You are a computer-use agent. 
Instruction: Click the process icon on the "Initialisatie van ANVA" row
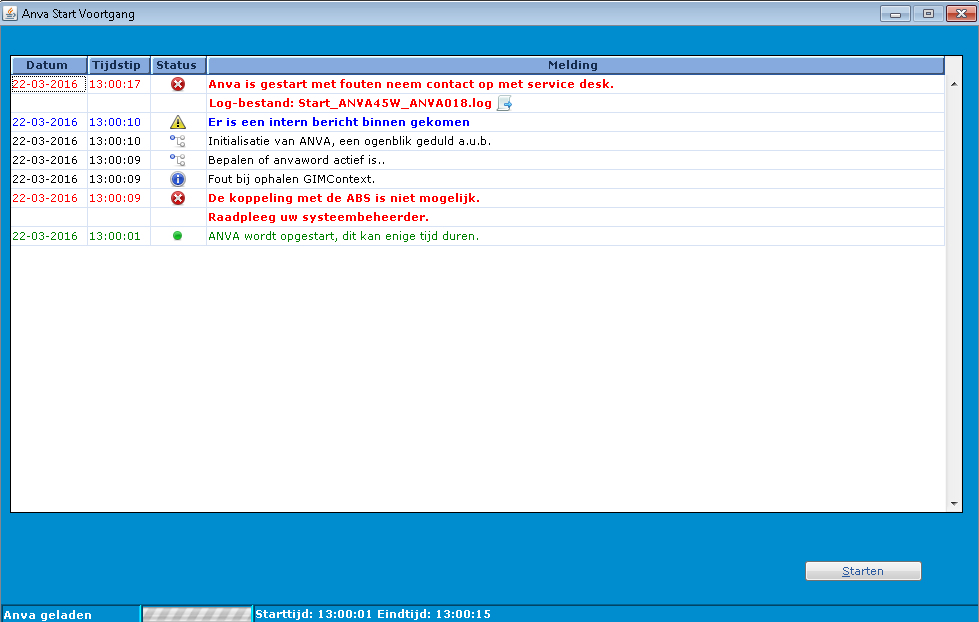click(177, 141)
